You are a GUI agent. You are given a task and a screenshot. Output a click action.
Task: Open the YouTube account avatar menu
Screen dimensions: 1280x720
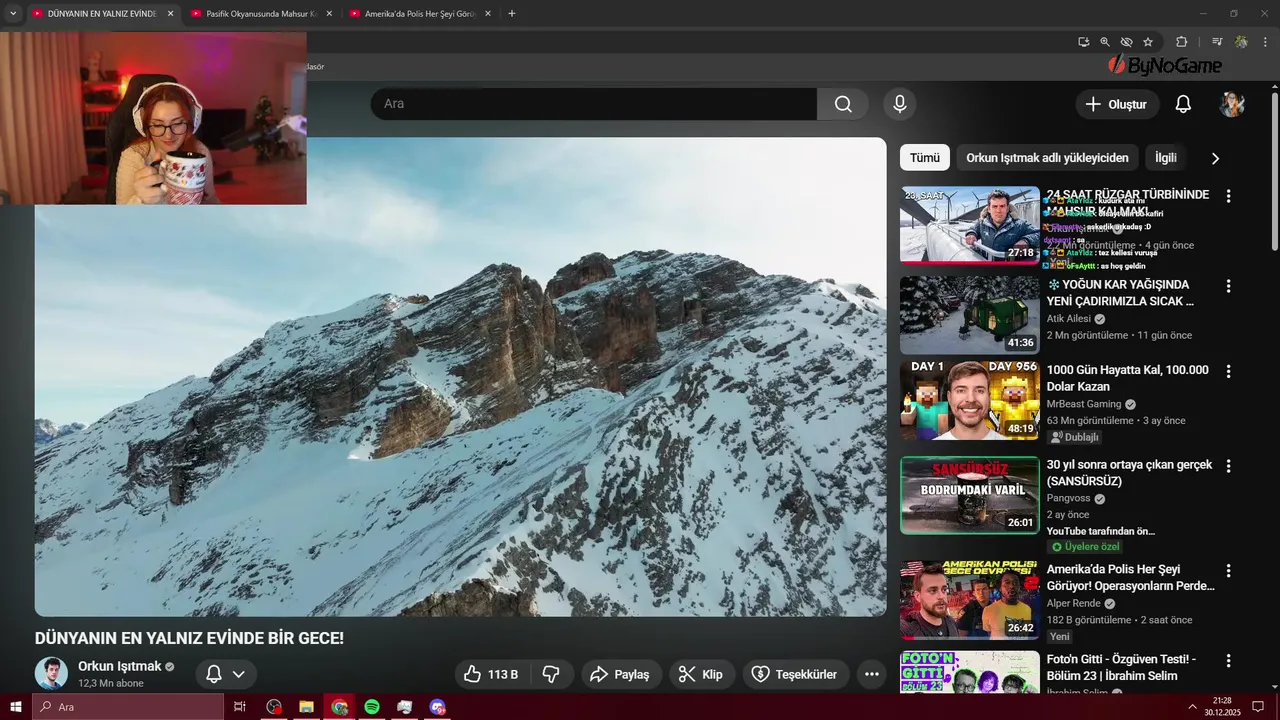coord(1232,104)
